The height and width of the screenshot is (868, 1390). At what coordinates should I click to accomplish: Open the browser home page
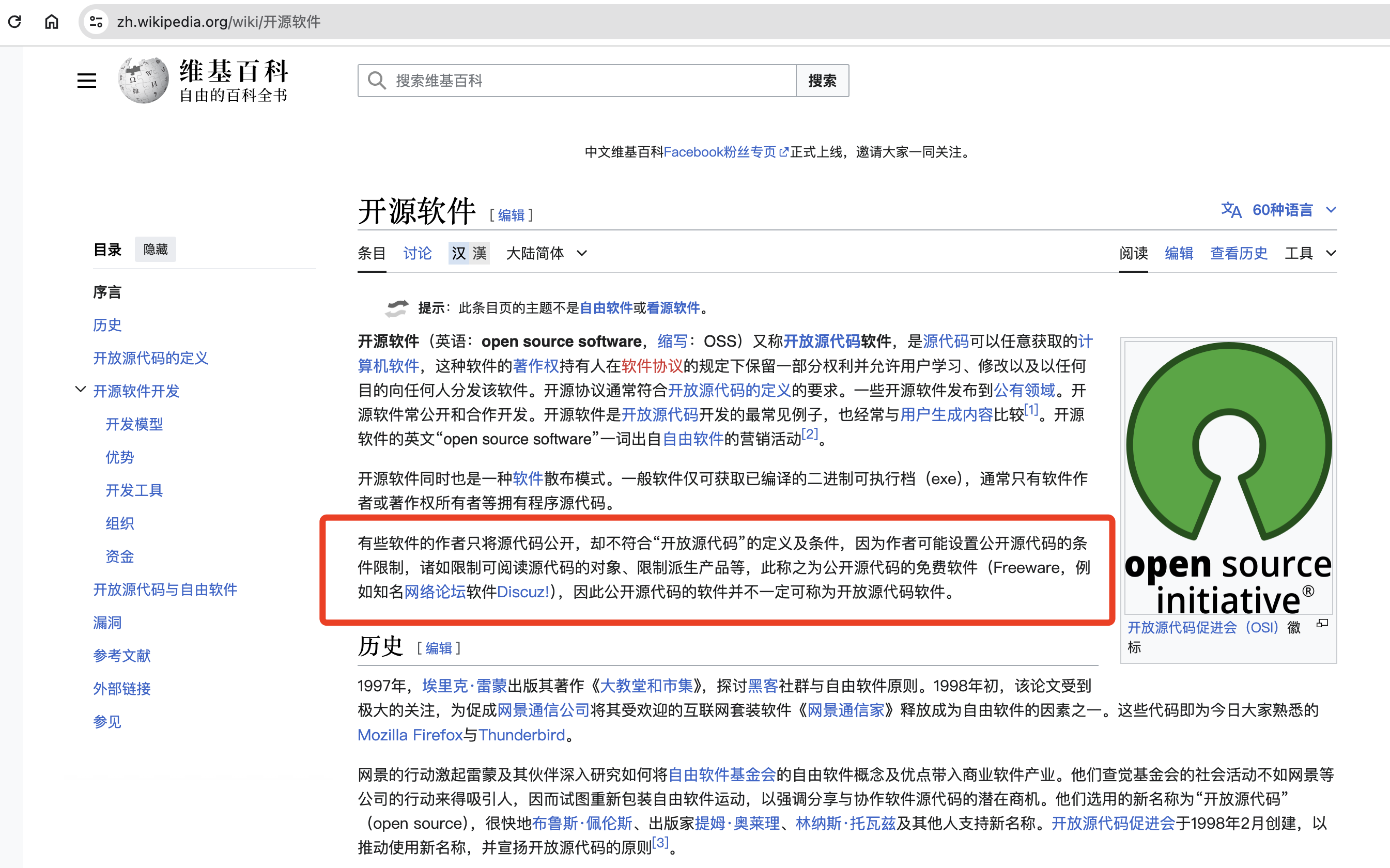pos(51,22)
